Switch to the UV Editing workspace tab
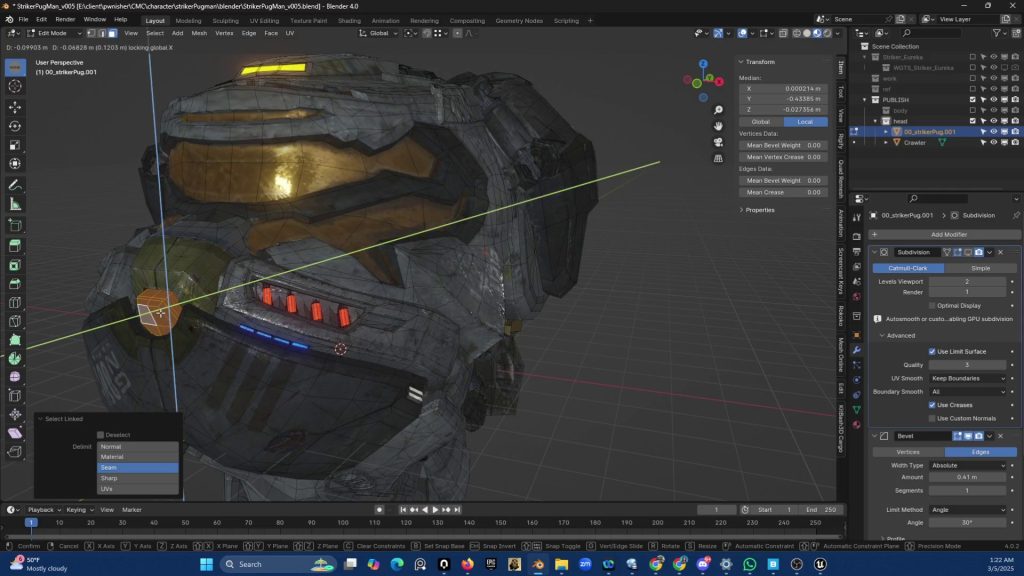The height and width of the screenshot is (576, 1024). point(264,20)
